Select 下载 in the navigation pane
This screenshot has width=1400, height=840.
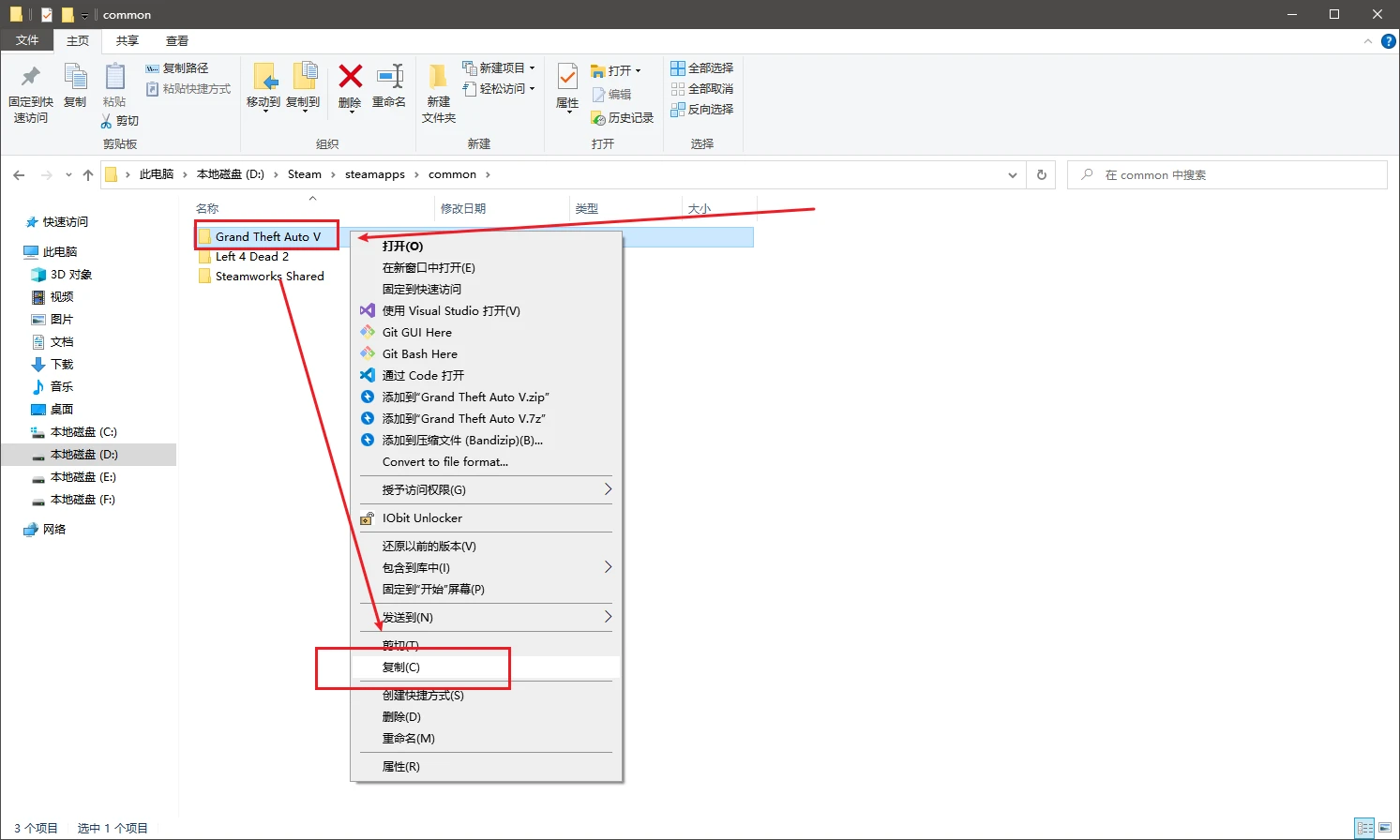(x=62, y=365)
